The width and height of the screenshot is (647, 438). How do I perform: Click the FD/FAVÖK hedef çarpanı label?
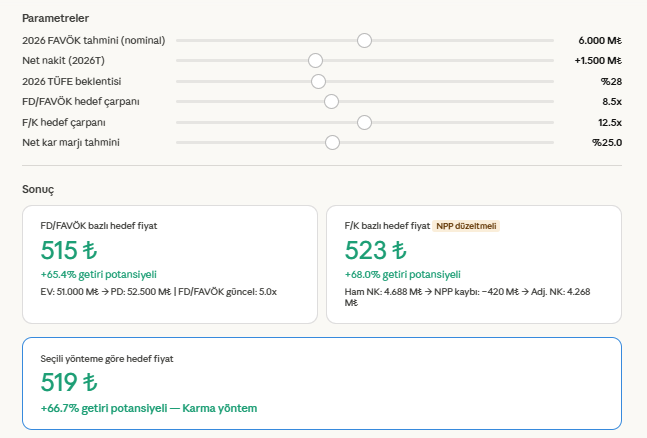[81, 102]
